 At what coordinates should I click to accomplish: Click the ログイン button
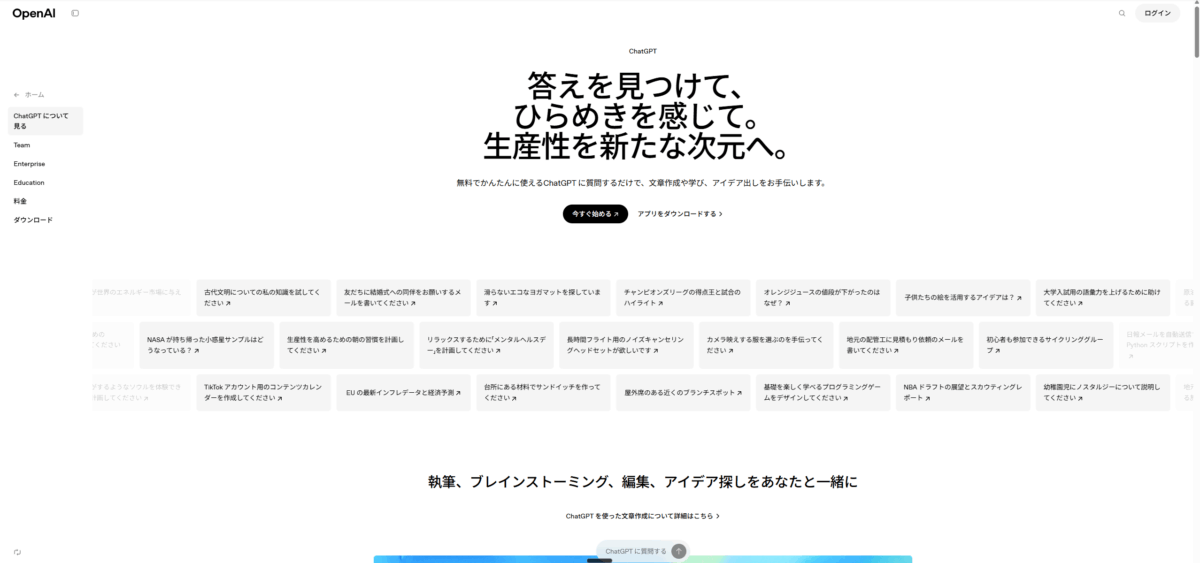(x=1157, y=13)
